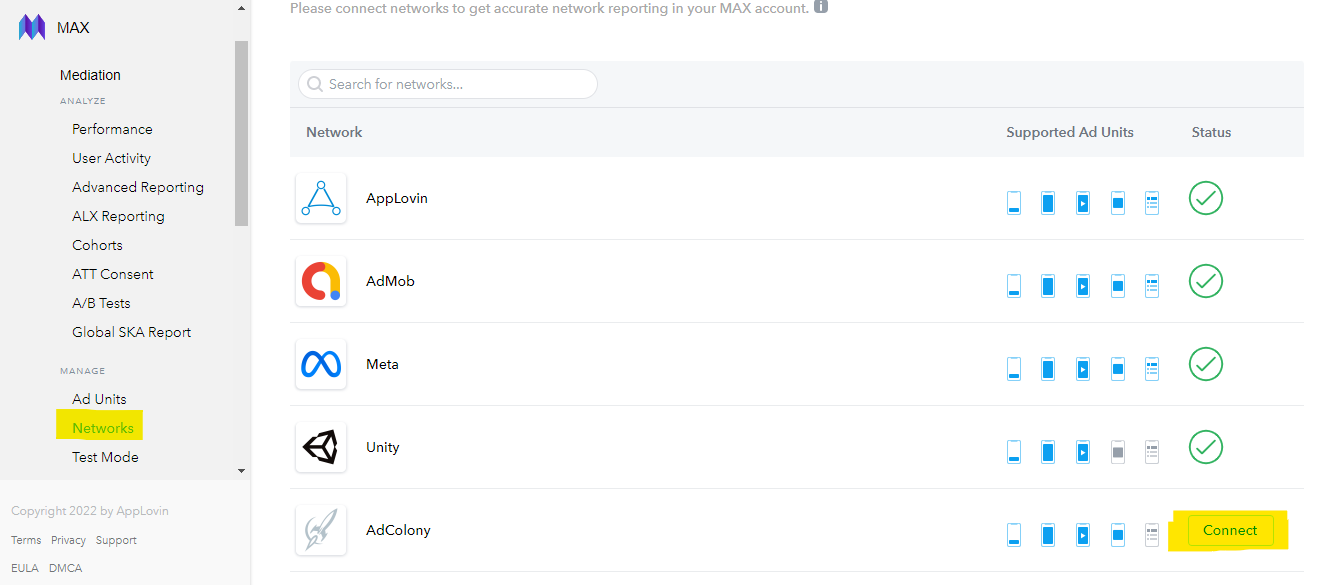Open the DMCA link

click(66, 568)
